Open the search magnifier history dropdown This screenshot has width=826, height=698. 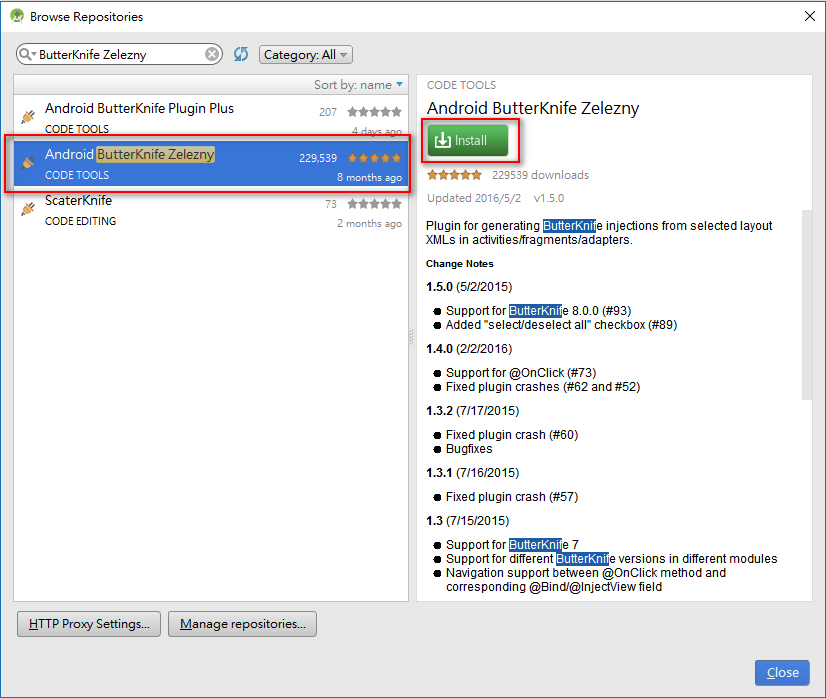[27, 54]
